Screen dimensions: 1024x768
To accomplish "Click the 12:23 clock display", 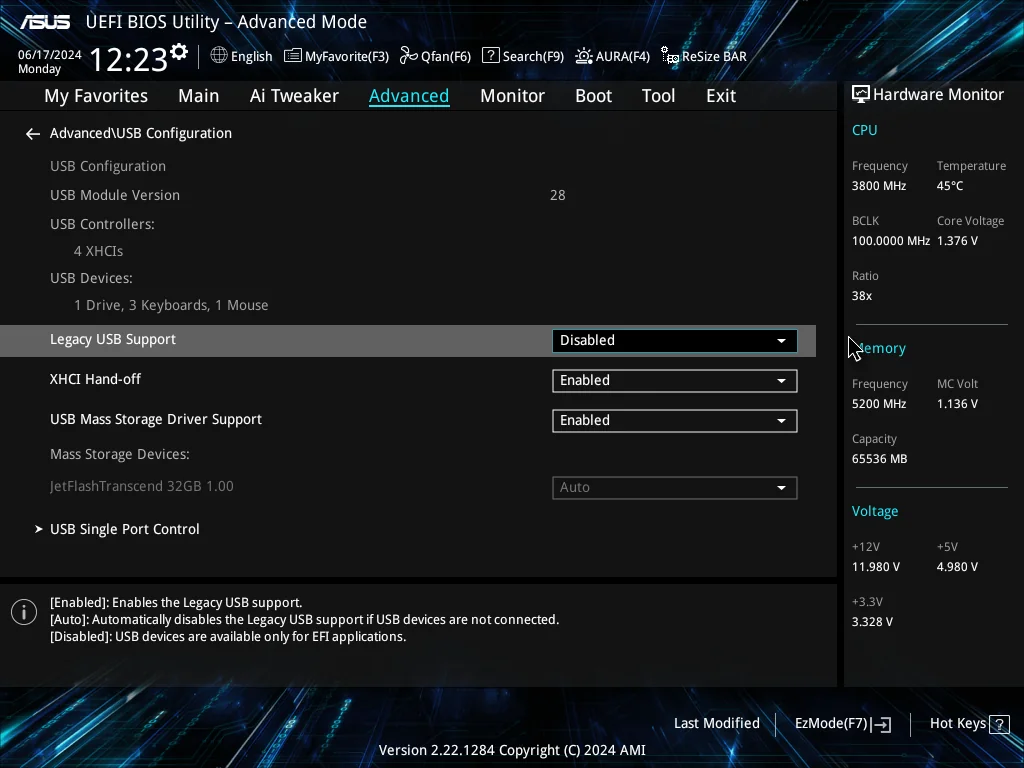I will (129, 59).
